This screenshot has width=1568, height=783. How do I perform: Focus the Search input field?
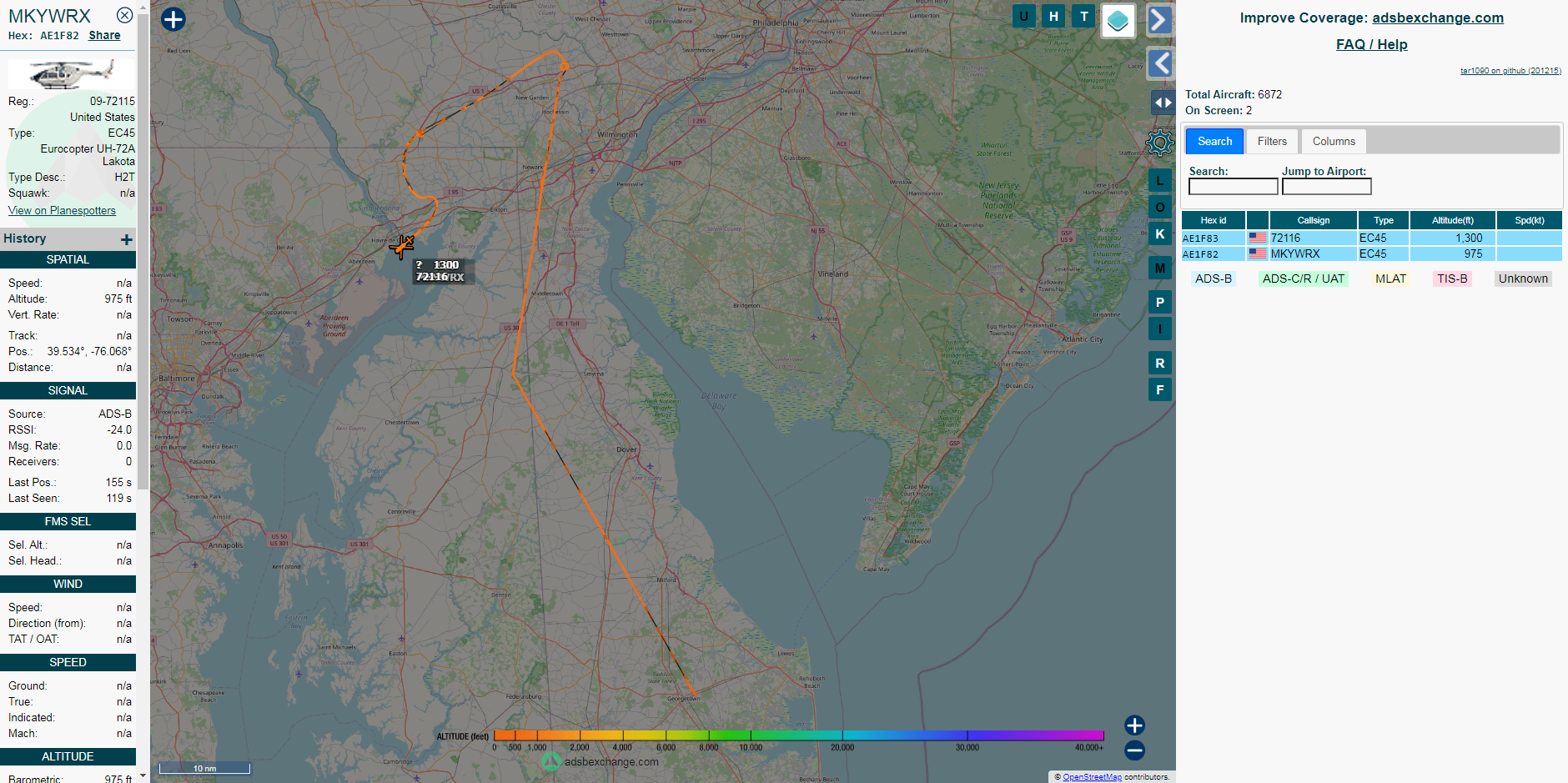tap(1233, 187)
